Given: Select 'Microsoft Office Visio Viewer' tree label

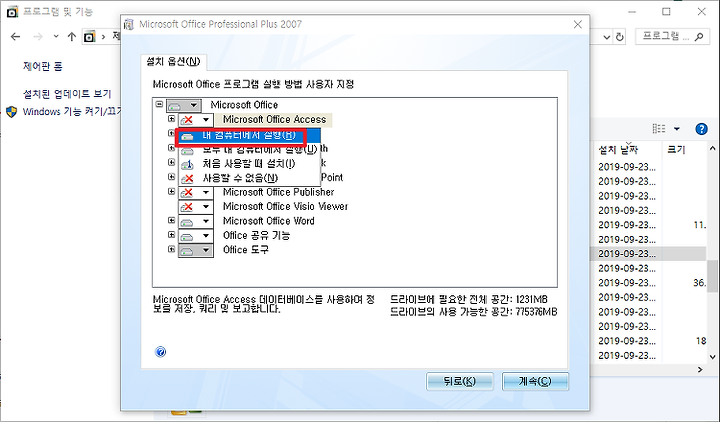Looking at the screenshot, I should pos(285,206).
